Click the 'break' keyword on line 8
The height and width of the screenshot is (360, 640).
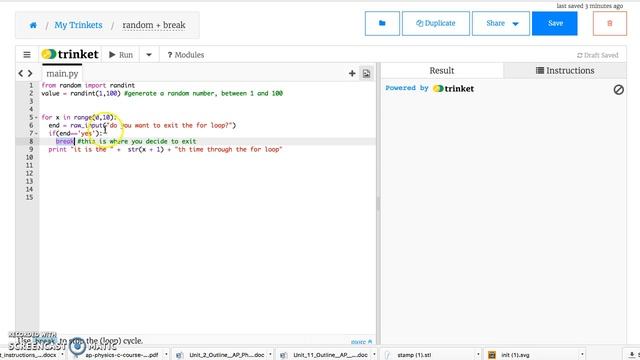coord(64,141)
